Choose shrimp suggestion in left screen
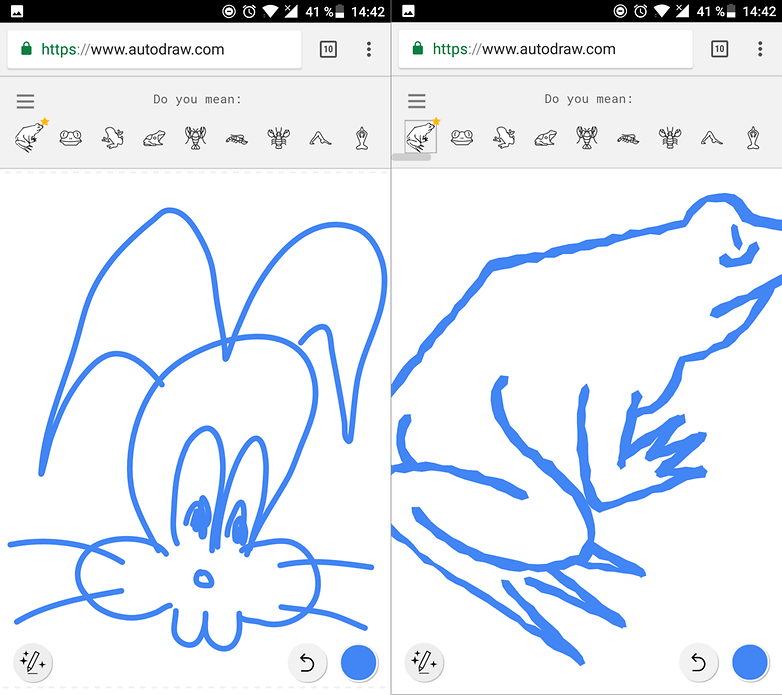 [237, 138]
